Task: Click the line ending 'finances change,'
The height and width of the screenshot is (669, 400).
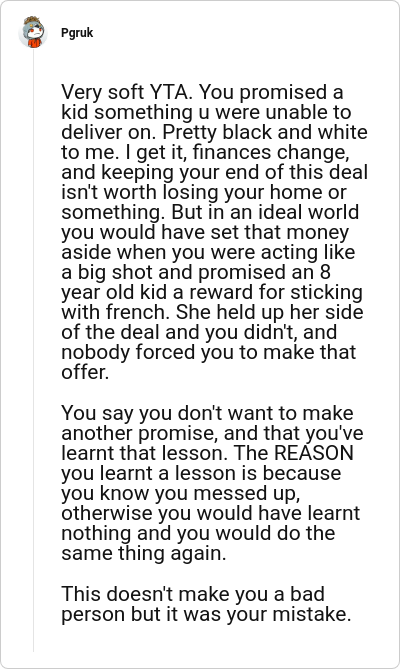Action: [205, 153]
